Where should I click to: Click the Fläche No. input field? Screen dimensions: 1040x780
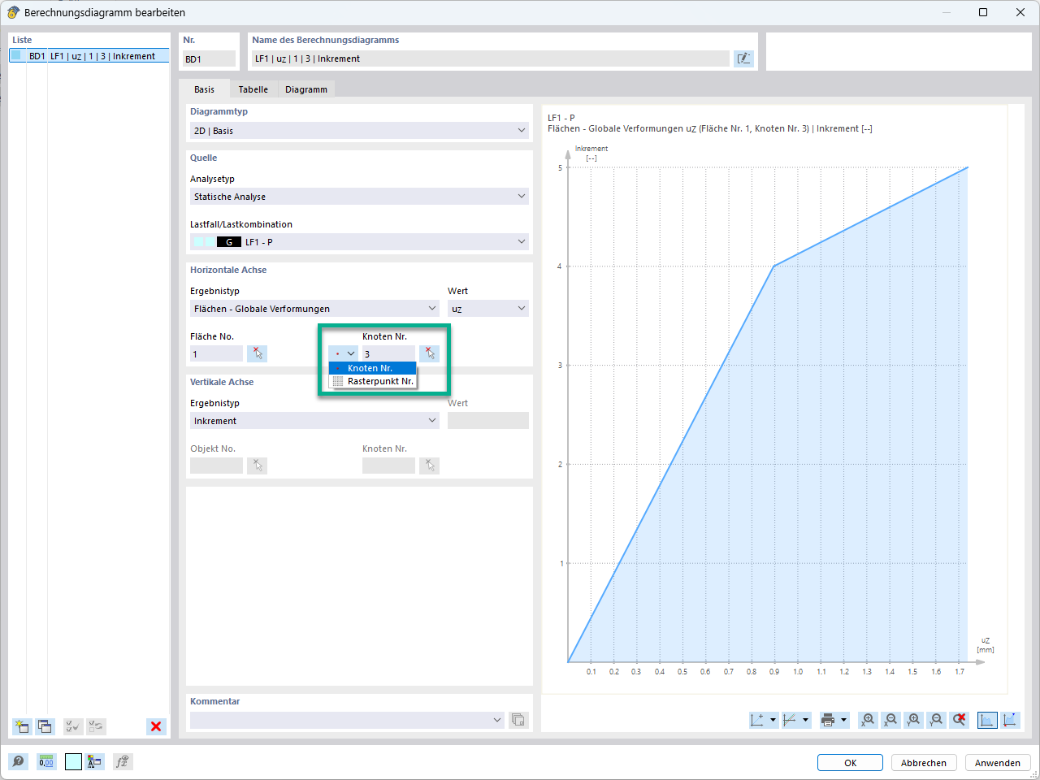(217, 354)
